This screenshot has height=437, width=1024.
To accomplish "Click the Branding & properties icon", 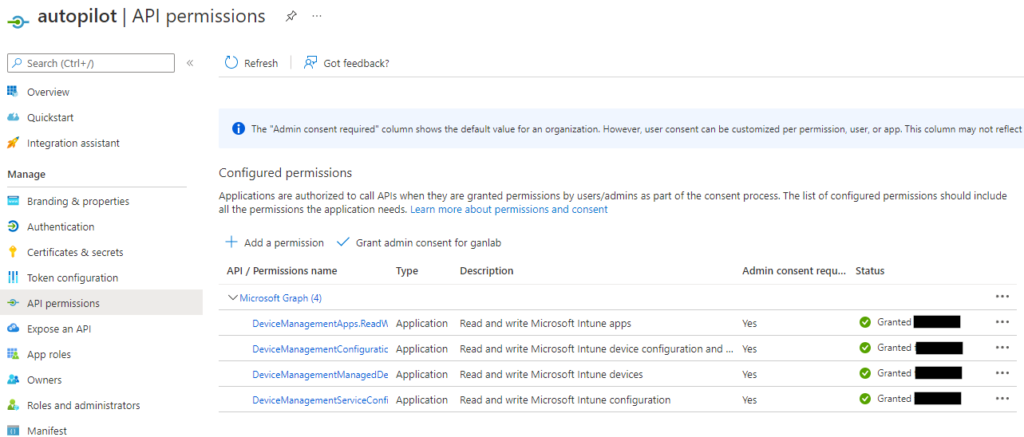I will [13, 201].
